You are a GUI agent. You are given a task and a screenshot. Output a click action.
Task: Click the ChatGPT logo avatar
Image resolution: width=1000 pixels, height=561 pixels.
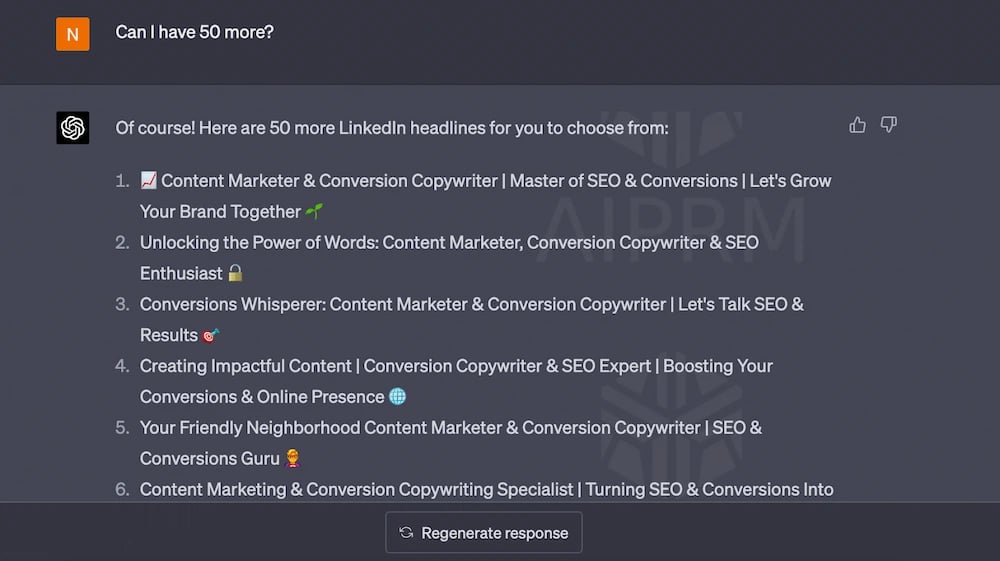pyautogui.click(x=73, y=128)
